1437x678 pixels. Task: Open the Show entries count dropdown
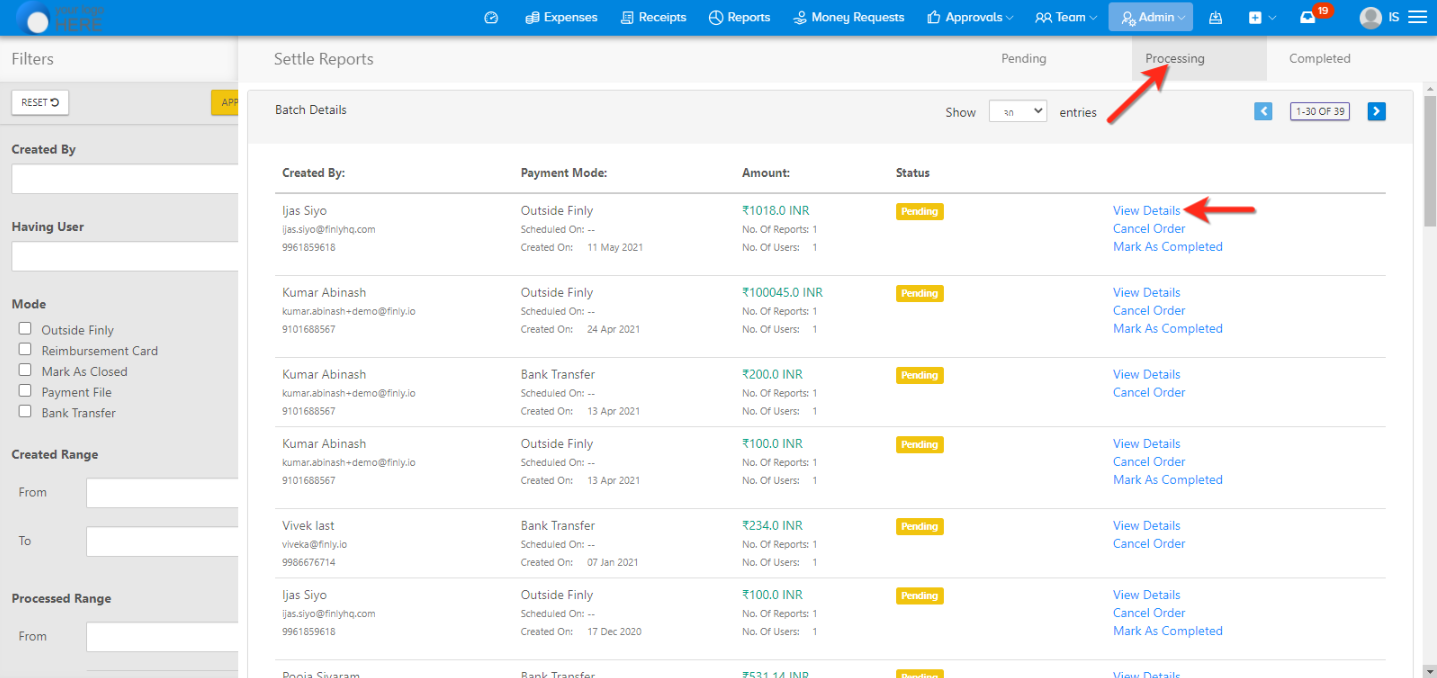[x=1018, y=111]
